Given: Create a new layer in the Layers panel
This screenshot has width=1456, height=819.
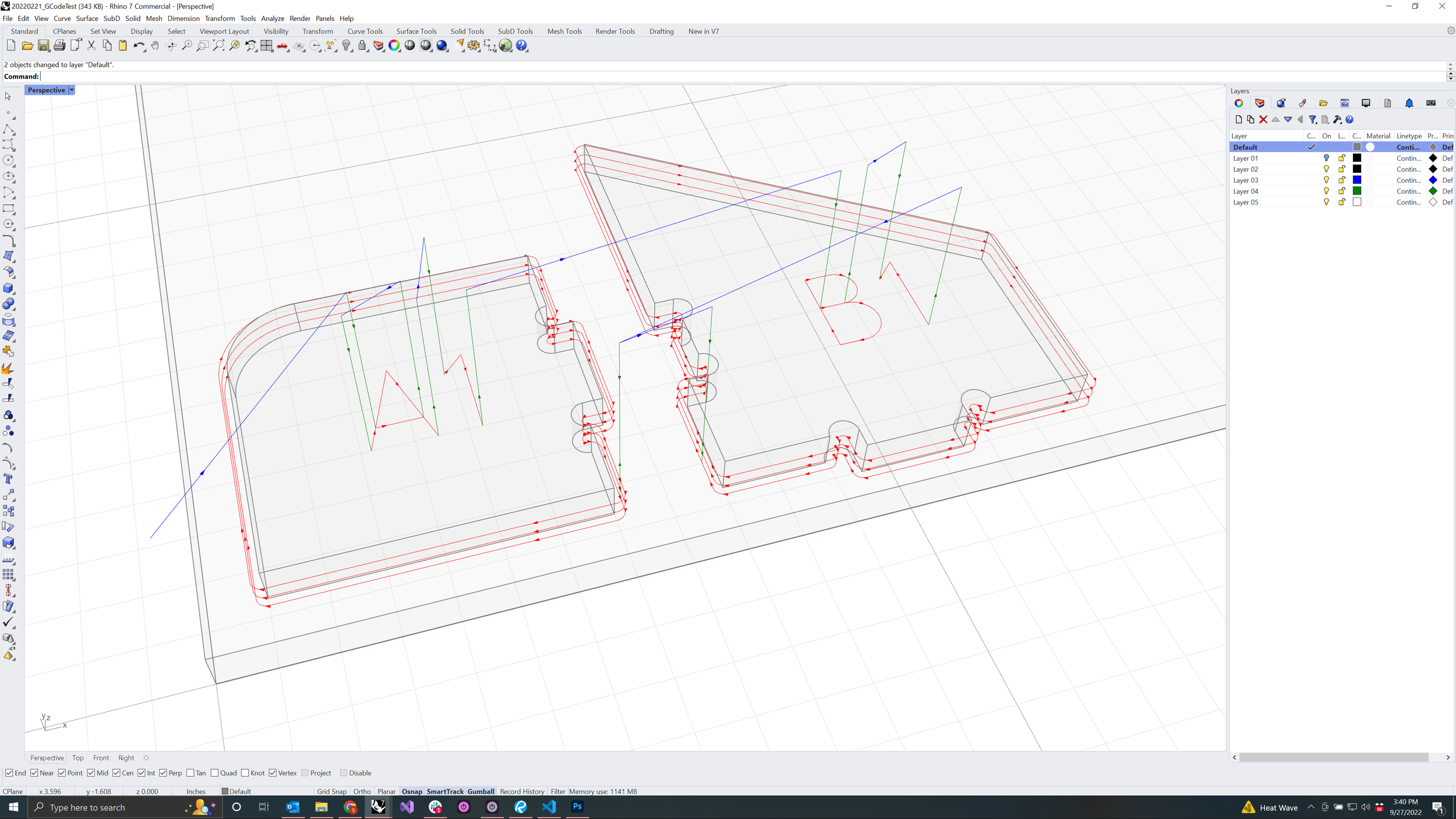Looking at the screenshot, I should [x=1238, y=119].
